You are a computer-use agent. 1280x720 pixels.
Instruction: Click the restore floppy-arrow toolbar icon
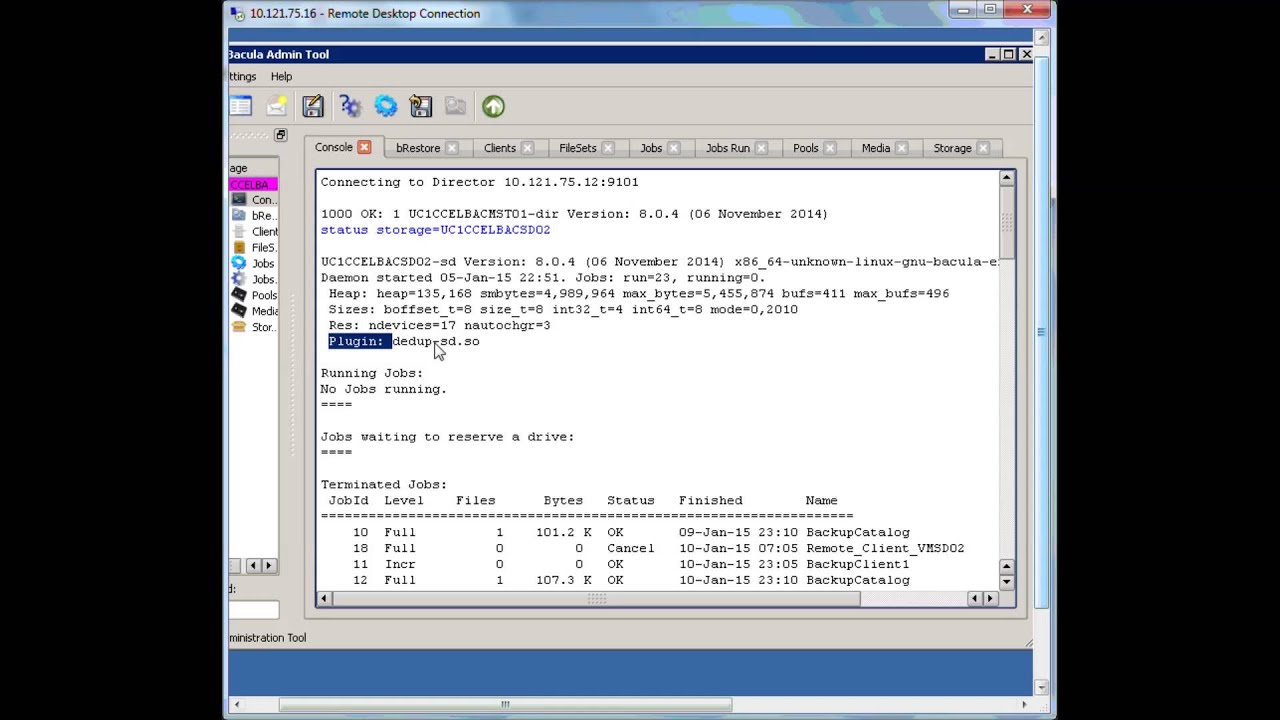(421, 106)
